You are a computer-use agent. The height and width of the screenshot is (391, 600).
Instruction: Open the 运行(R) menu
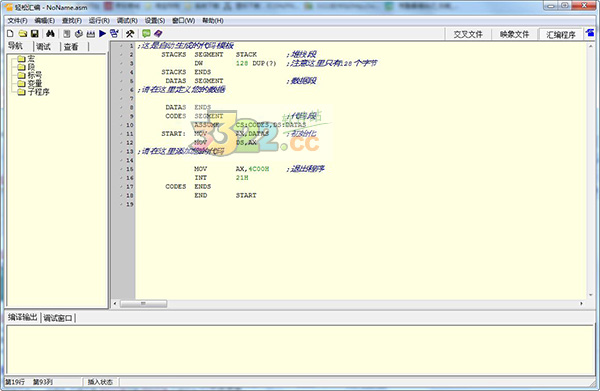click(x=99, y=21)
